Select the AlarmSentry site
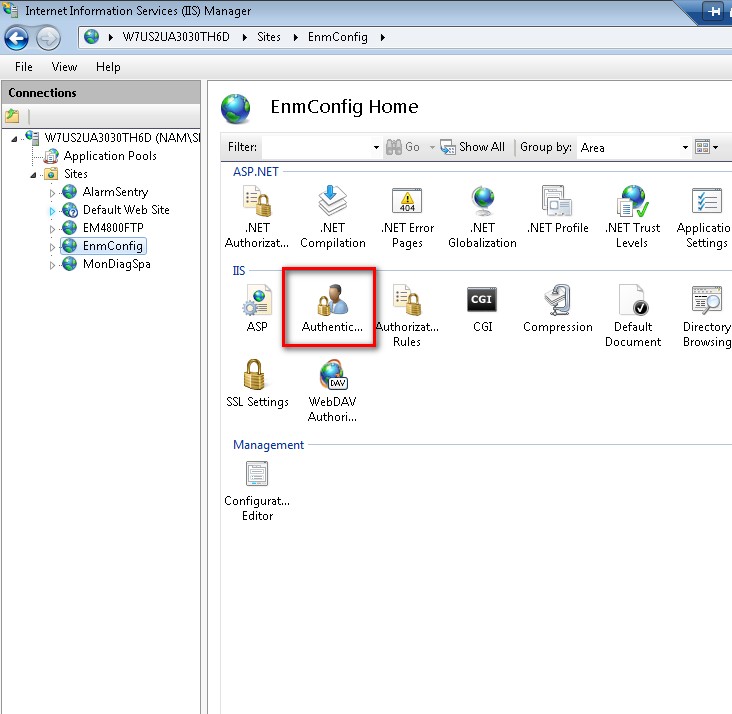The width and height of the screenshot is (732, 714). click(x=115, y=192)
